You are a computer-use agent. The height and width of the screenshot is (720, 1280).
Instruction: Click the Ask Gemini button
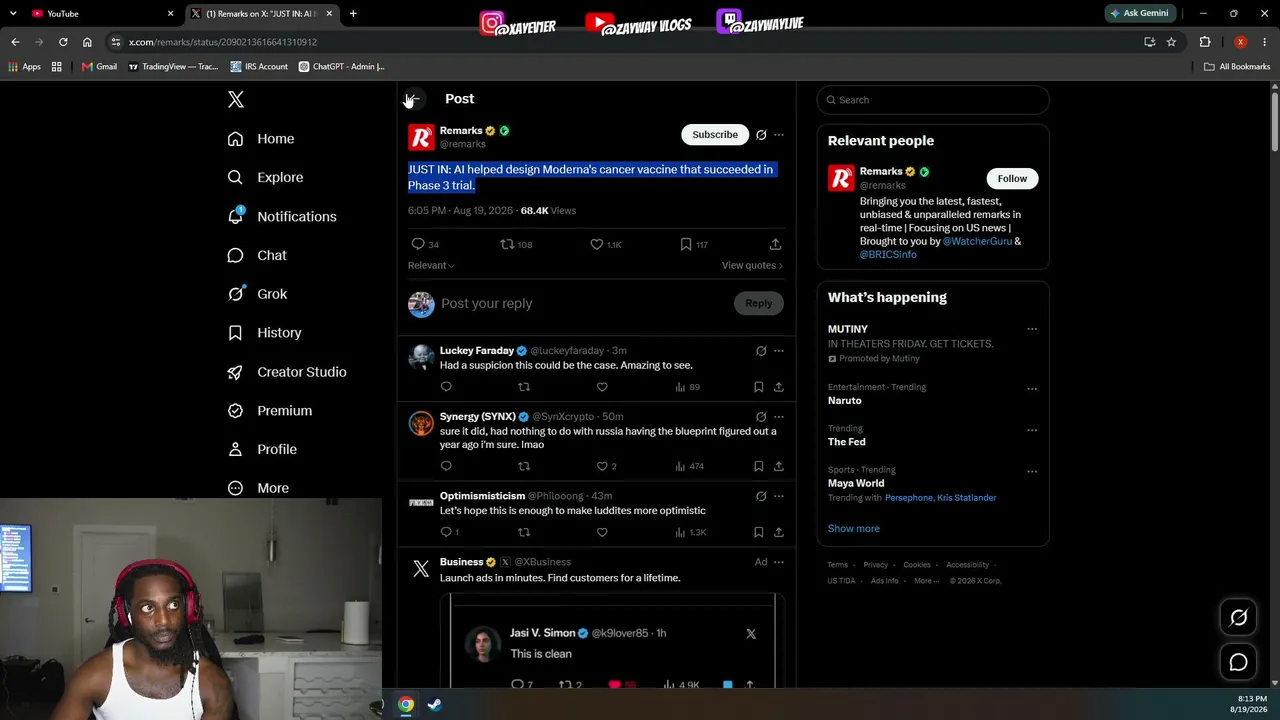[x=1138, y=13]
